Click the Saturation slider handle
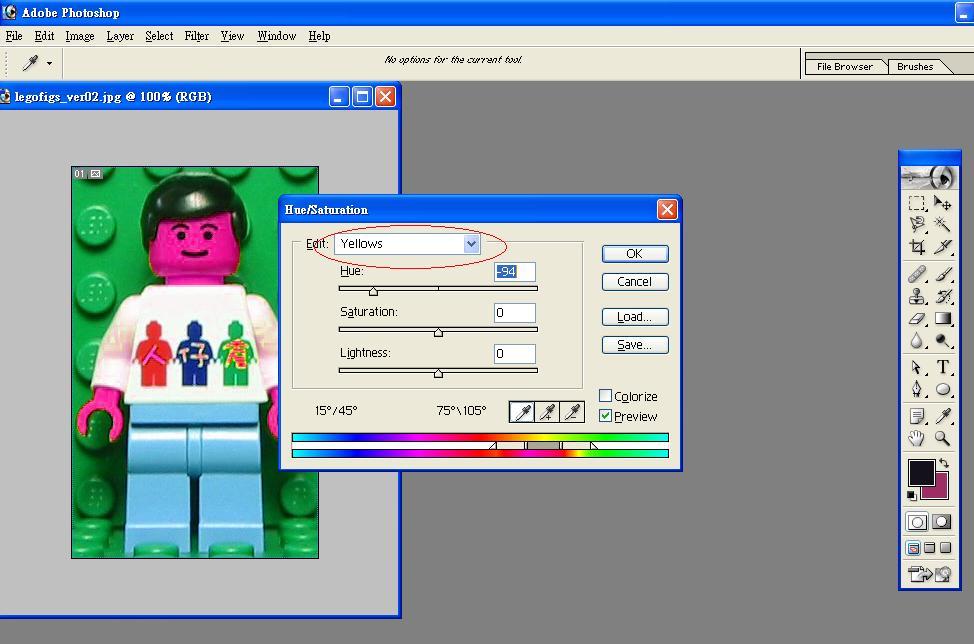The width and height of the screenshot is (974, 644). (x=439, y=332)
